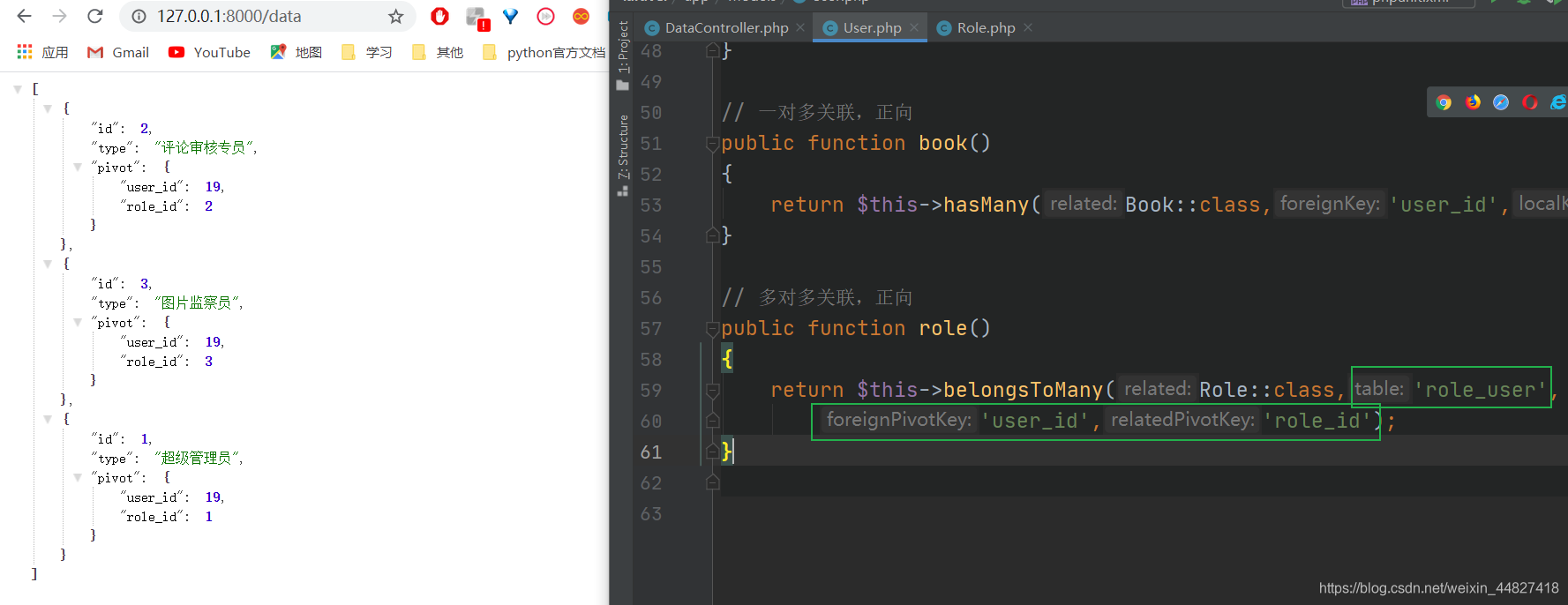Open the Gmail bookmark
Screen dimensions: 1568x605
pos(118,52)
